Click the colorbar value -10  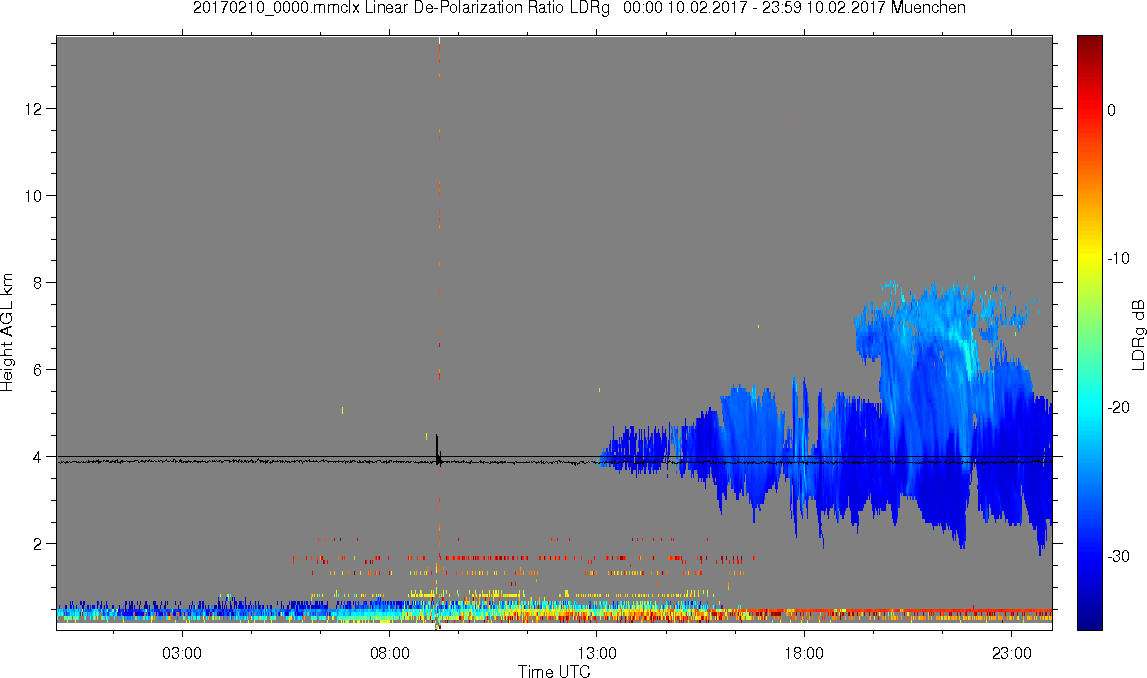click(1118, 258)
